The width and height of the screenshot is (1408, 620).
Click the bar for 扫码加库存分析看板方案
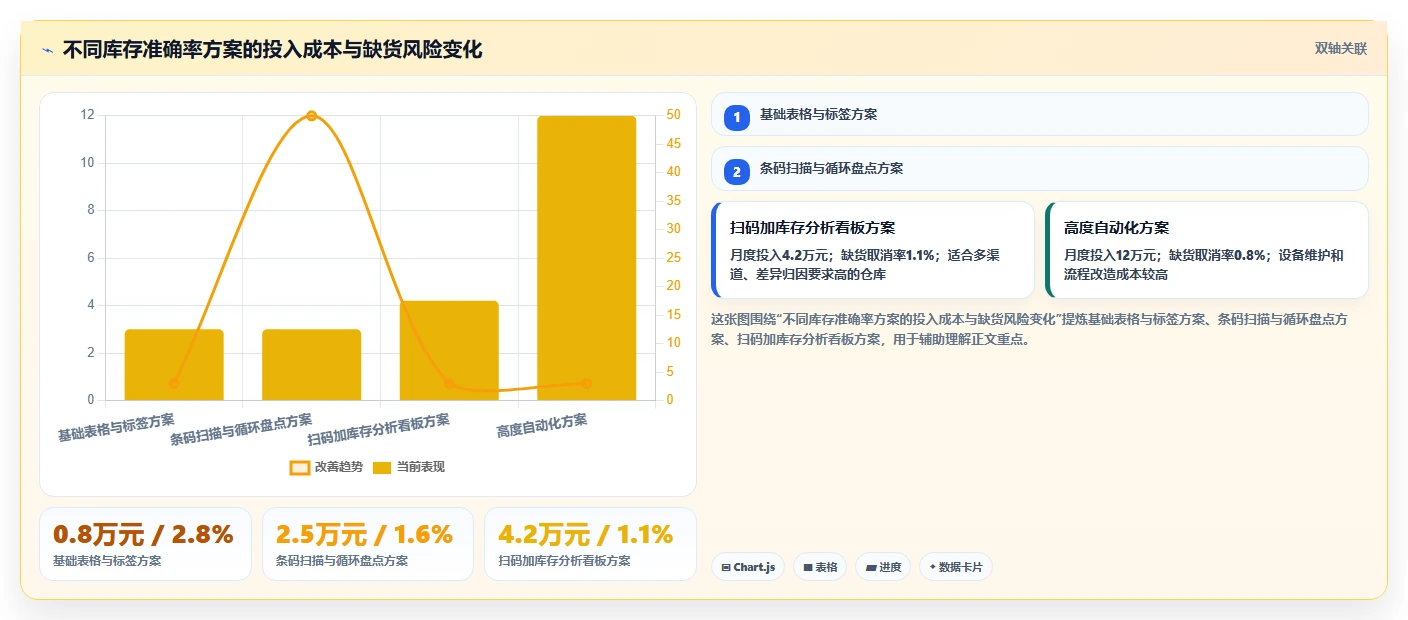pyautogui.click(x=449, y=351)
